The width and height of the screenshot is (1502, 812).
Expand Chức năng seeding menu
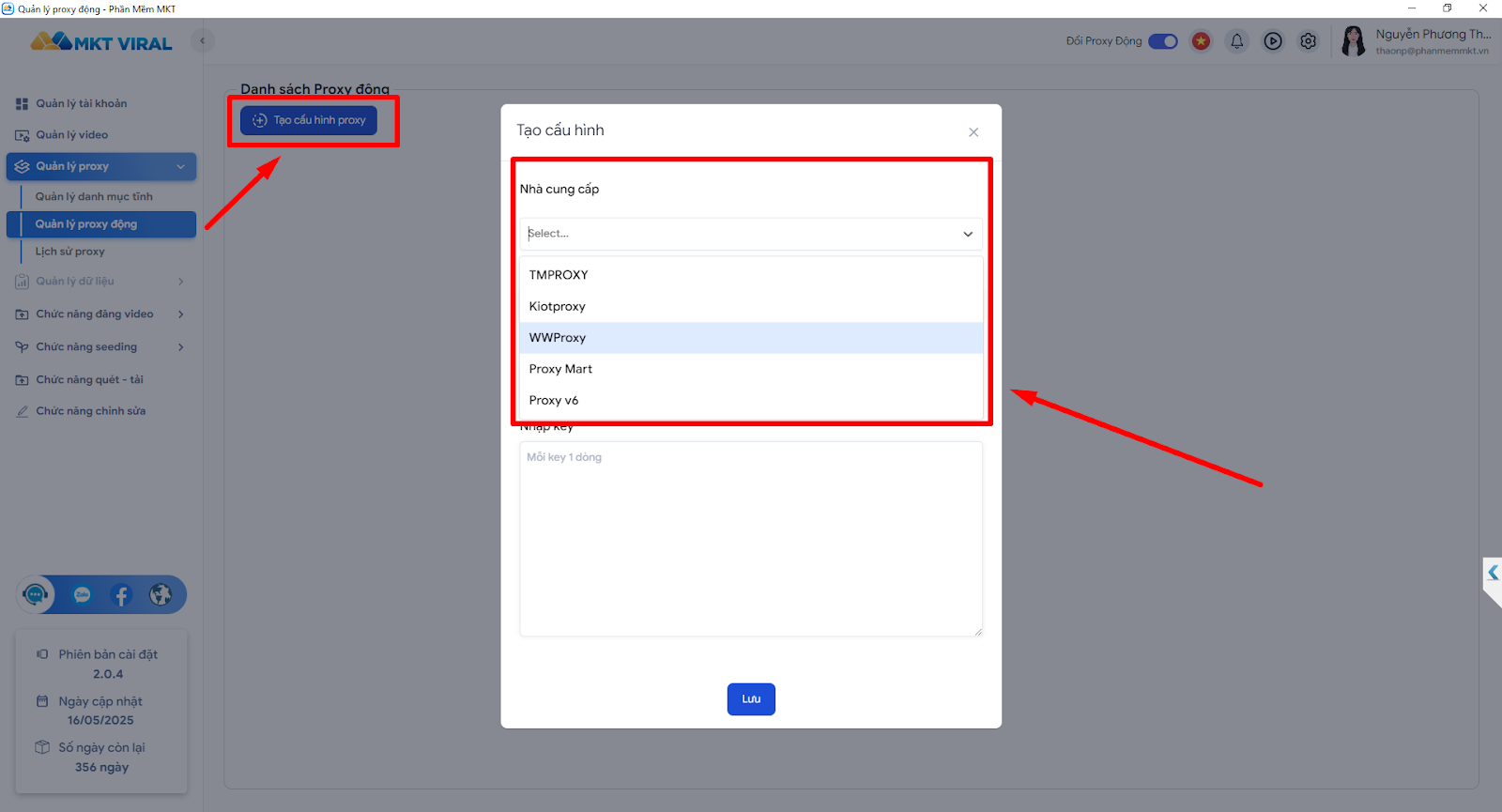100,347
